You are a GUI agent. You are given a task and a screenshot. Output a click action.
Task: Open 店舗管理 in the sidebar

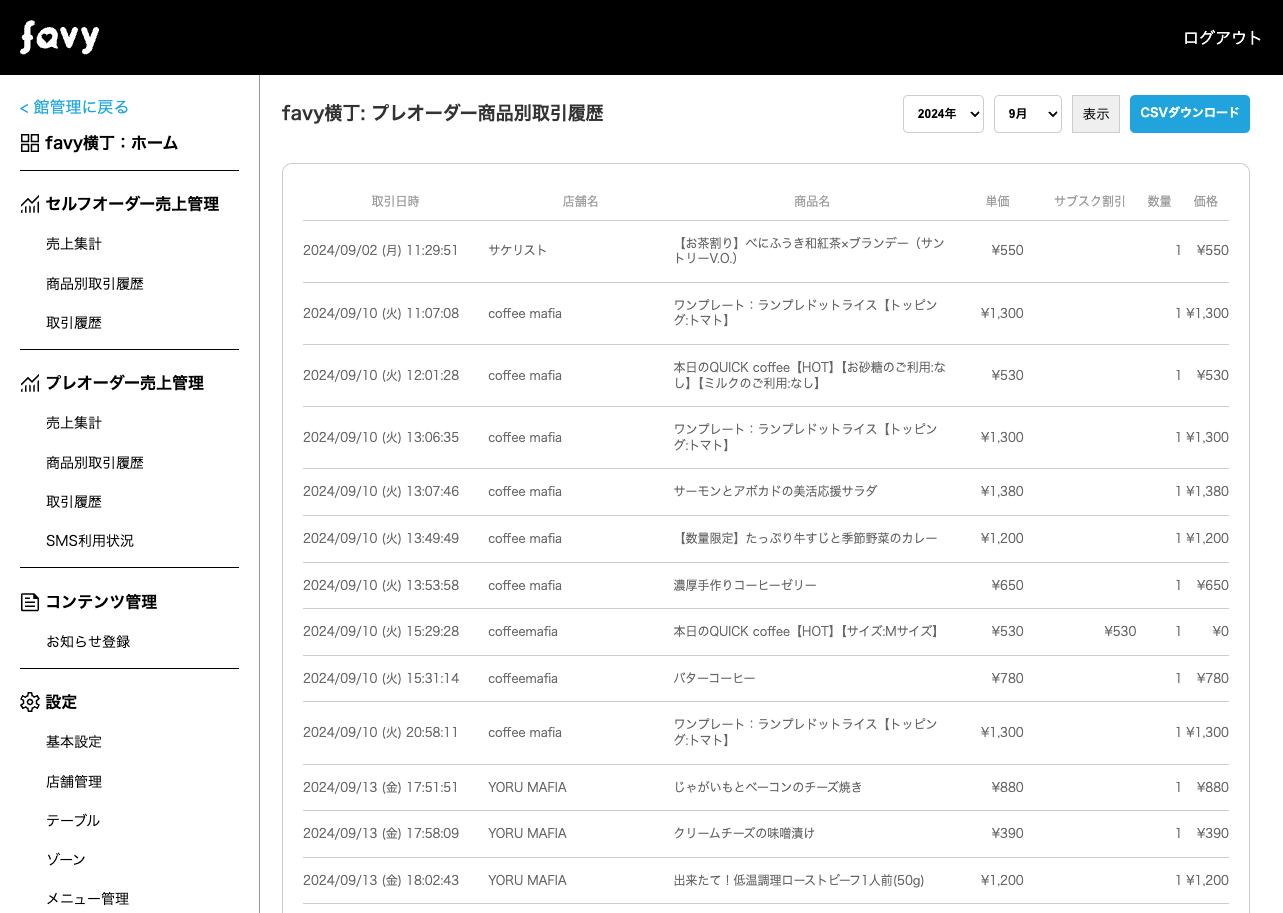coord(74,782)
